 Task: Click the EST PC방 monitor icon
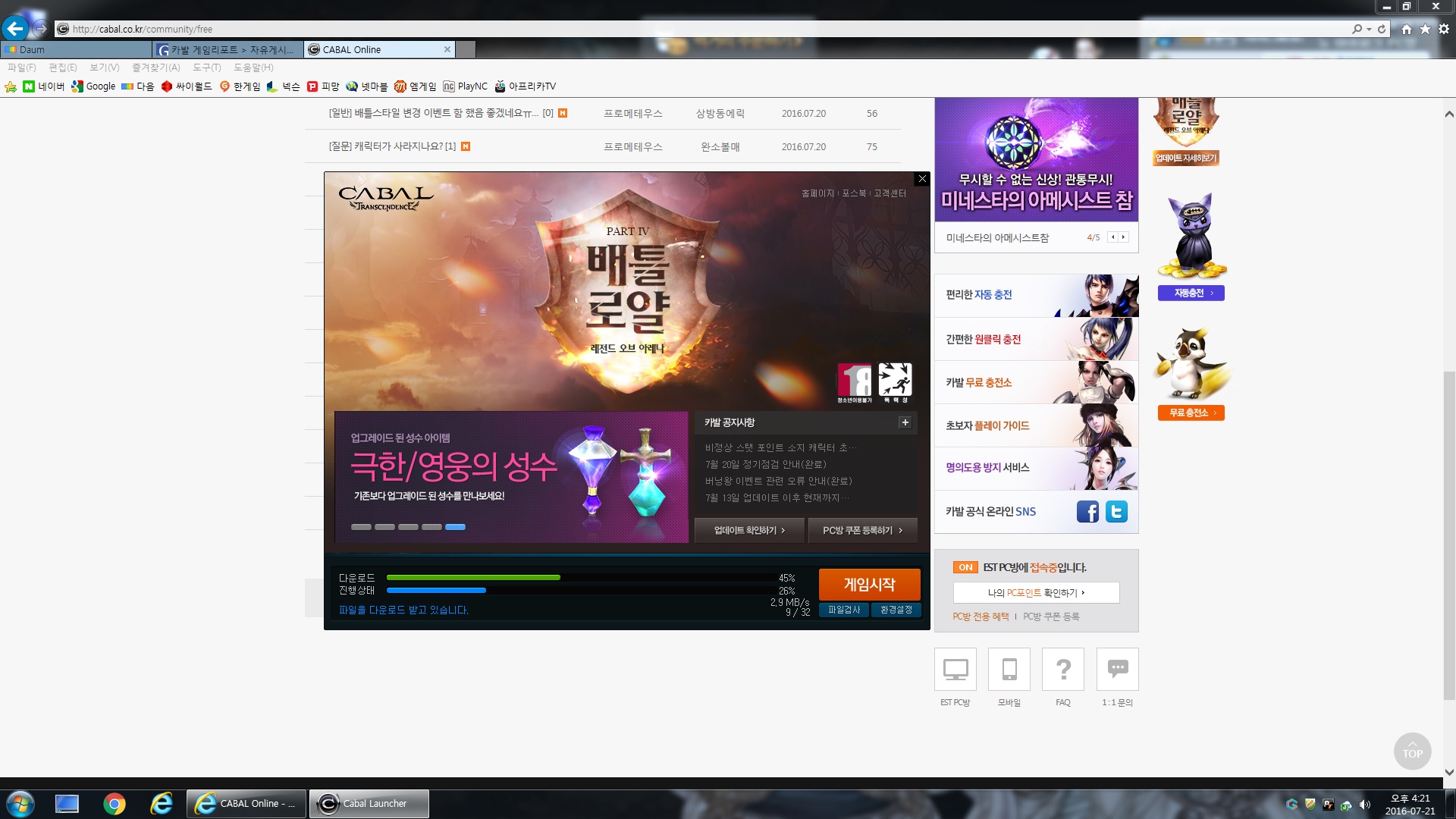955,669
